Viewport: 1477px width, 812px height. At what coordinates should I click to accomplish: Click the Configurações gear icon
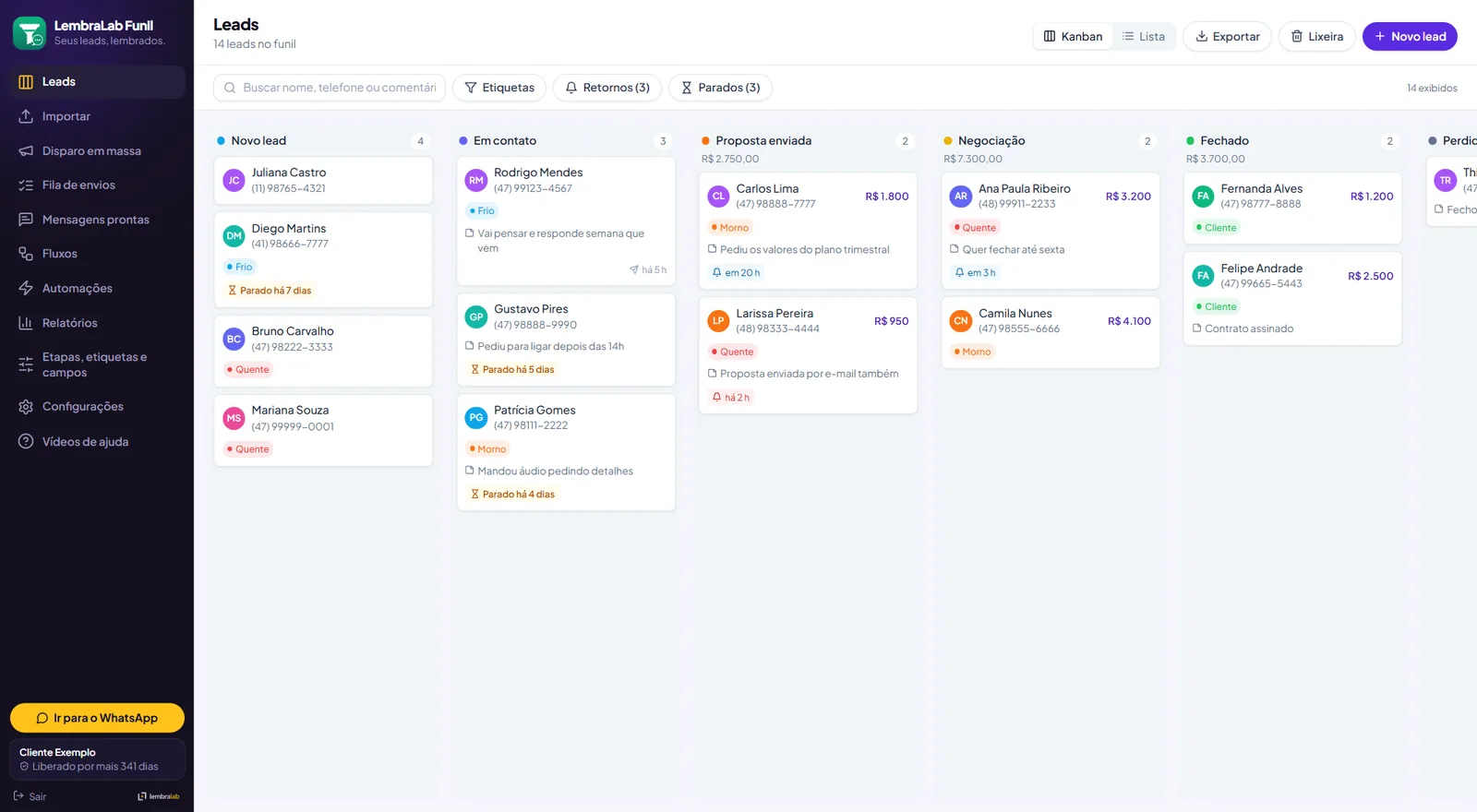point(26,407)
